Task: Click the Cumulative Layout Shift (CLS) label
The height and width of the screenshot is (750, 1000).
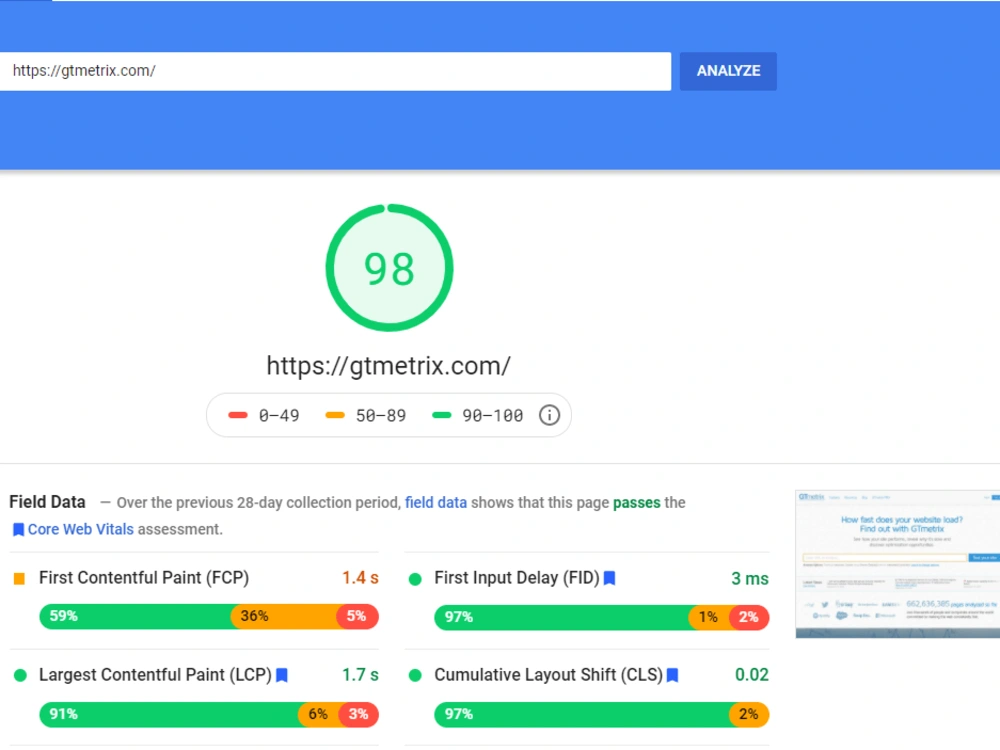Action: 548,675
